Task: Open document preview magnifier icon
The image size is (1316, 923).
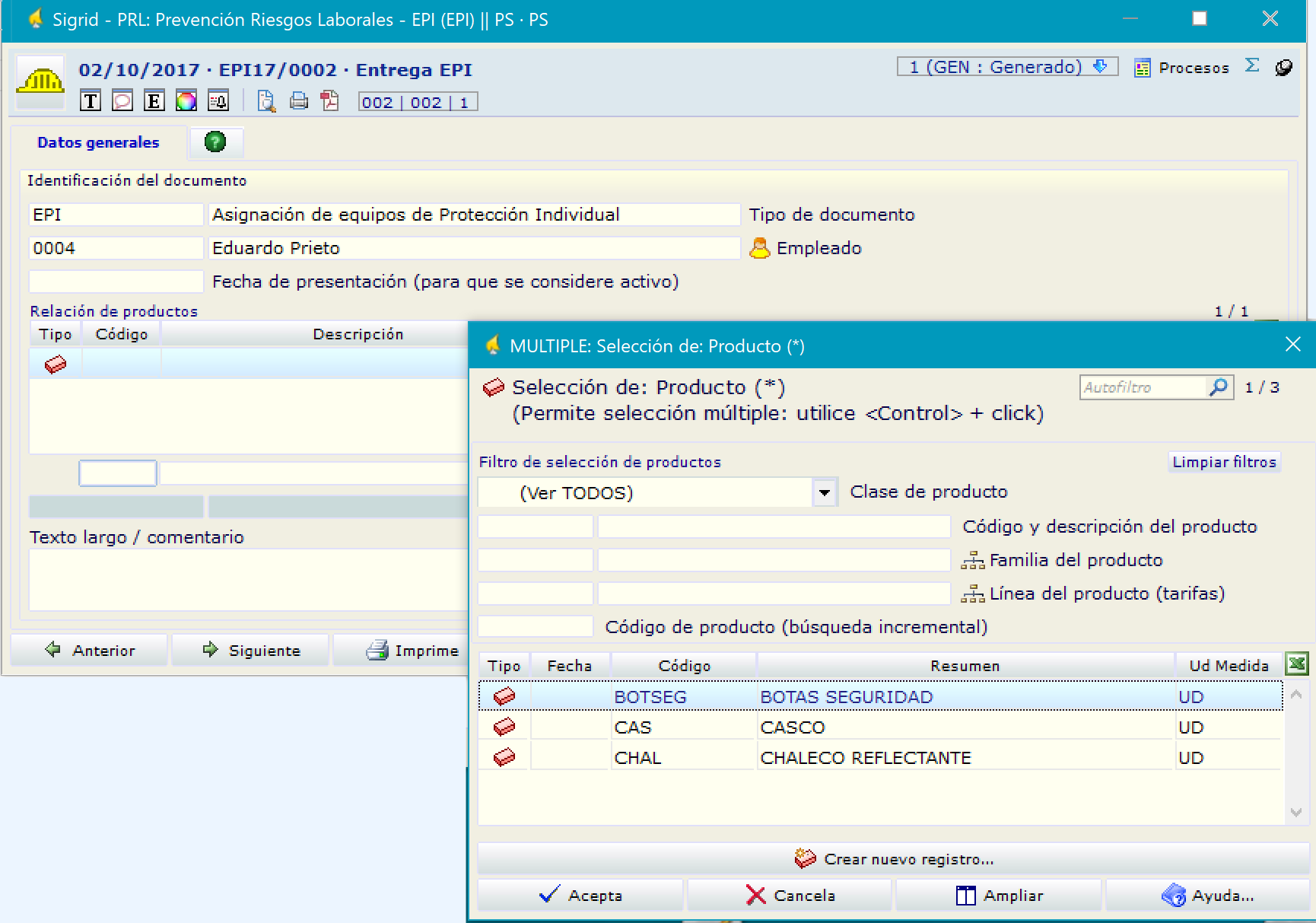Action: [x=266, y=100]
